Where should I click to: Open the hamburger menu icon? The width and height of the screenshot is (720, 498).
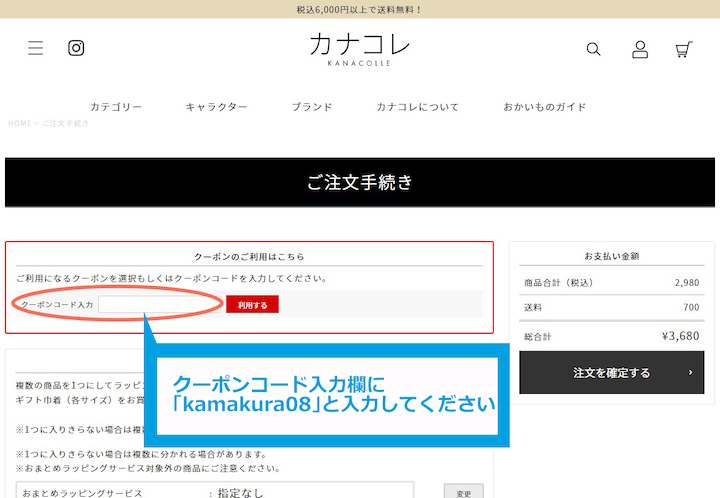point(35,48)
